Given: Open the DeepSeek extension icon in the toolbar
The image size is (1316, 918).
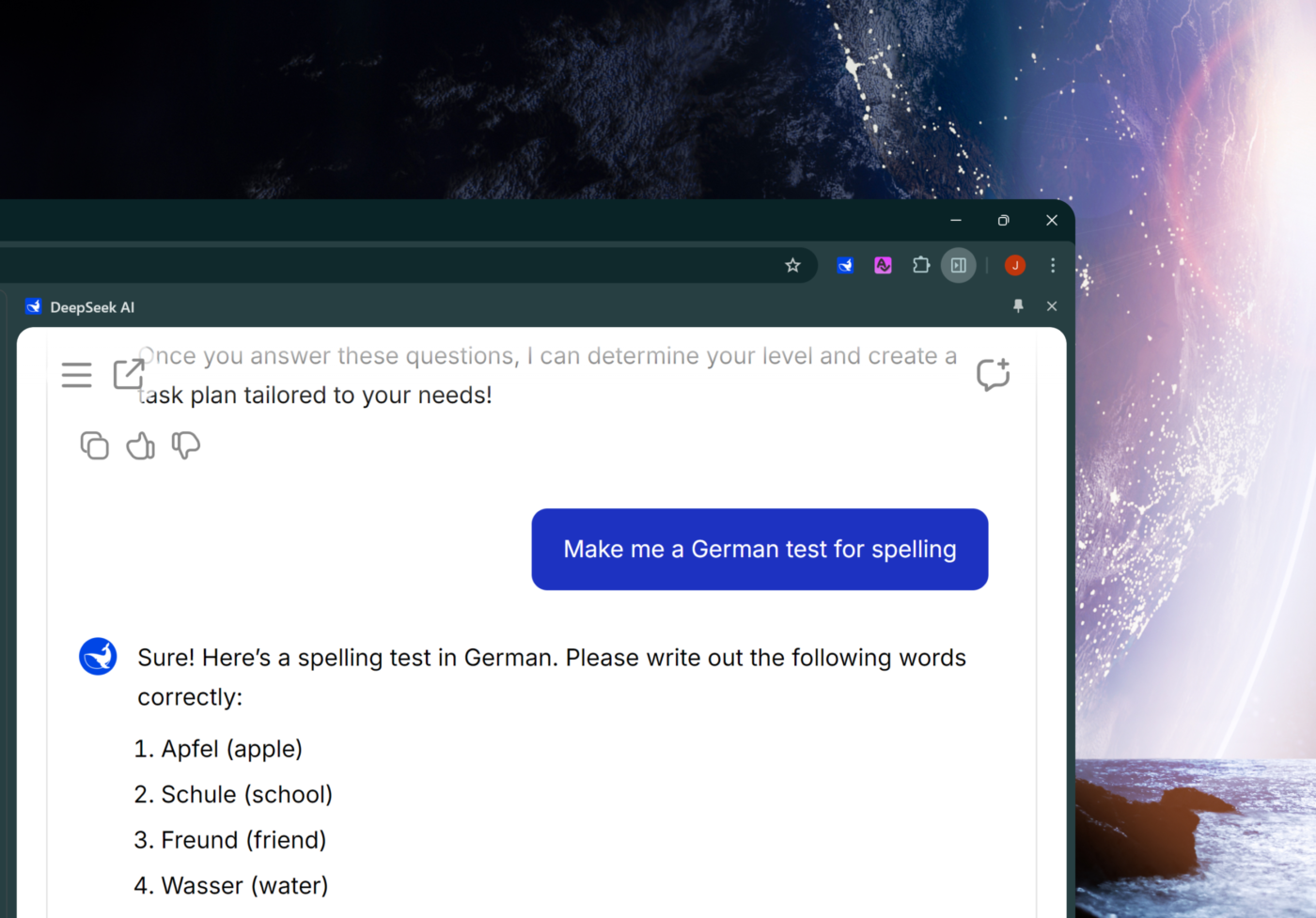Looking at the screenshot, I should 845,265.
